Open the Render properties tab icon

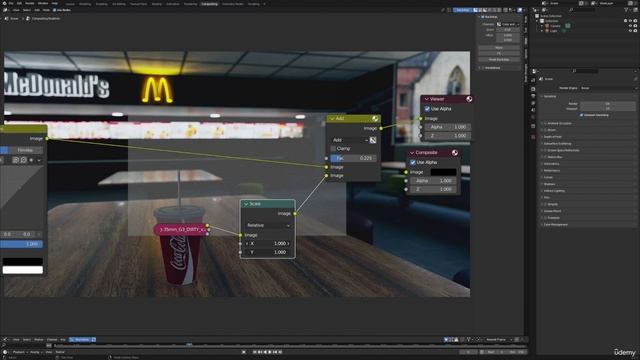pyautogui.click(x=533, y=89)
